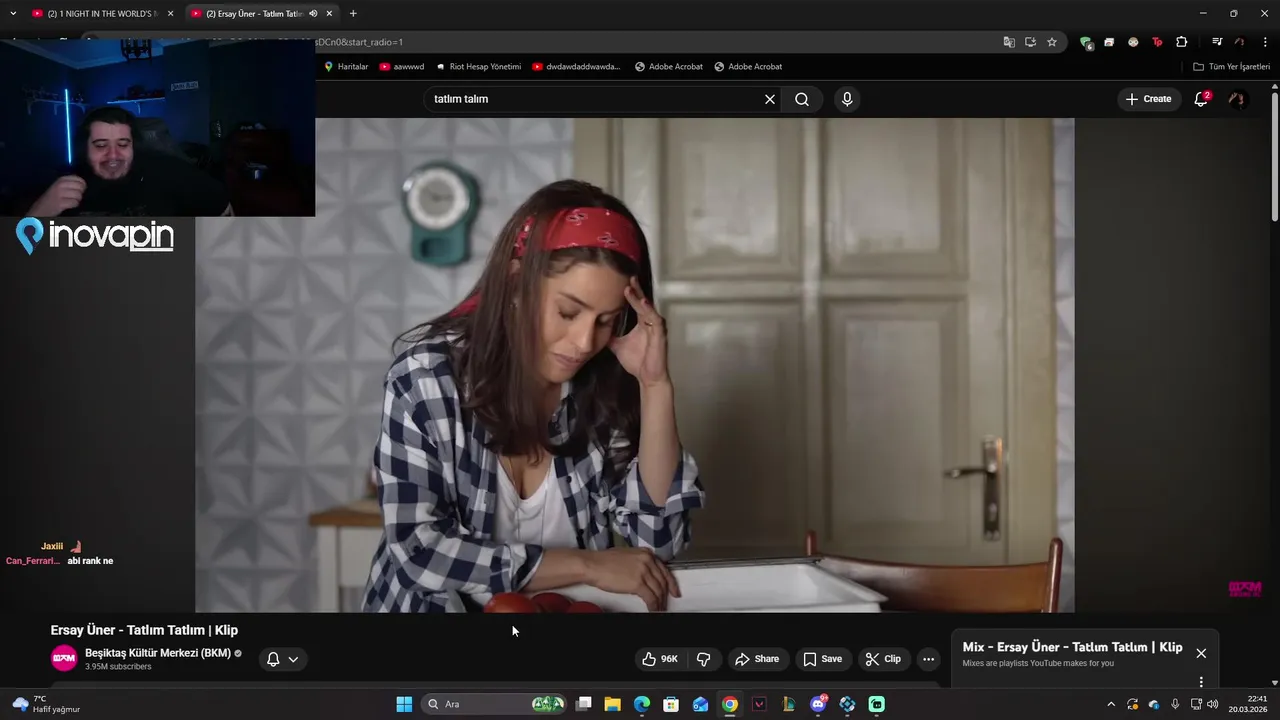Close the Ersay Üner tab
This screenshot has height=720, width=1280.
[329, 14]
